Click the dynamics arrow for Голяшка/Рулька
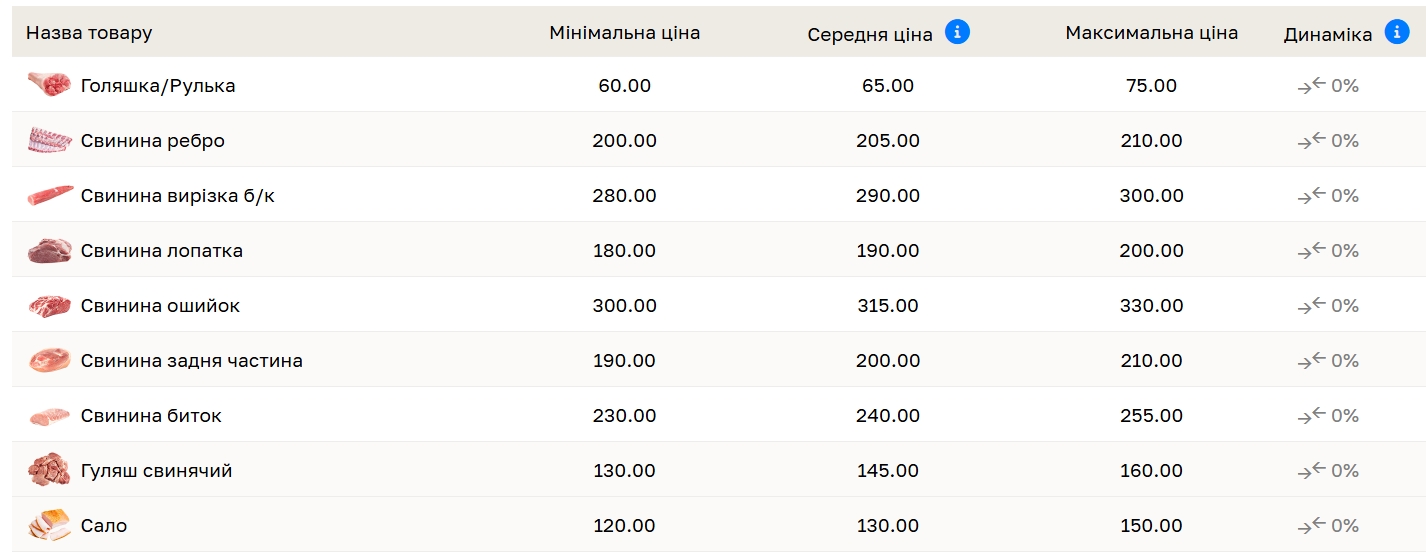1426x555 pixels. [x=1311, y=86]
